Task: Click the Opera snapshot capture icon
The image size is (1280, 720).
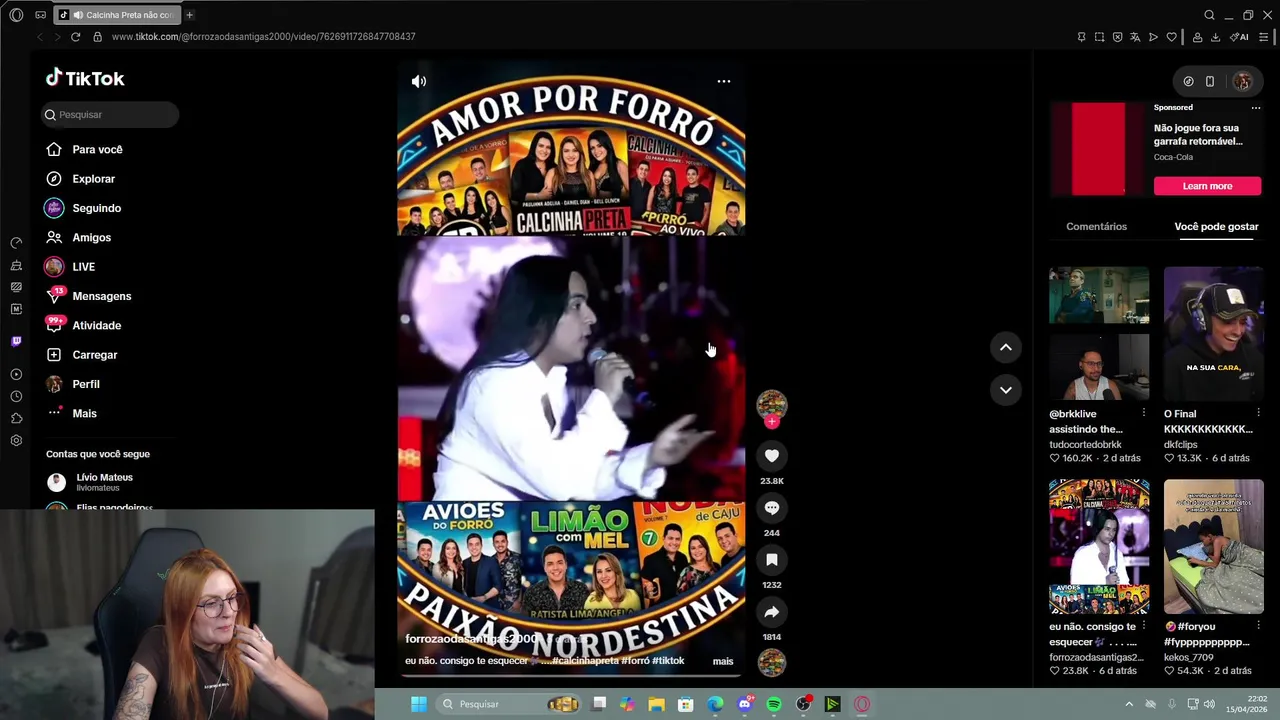Action: [x=1099, y=37]
